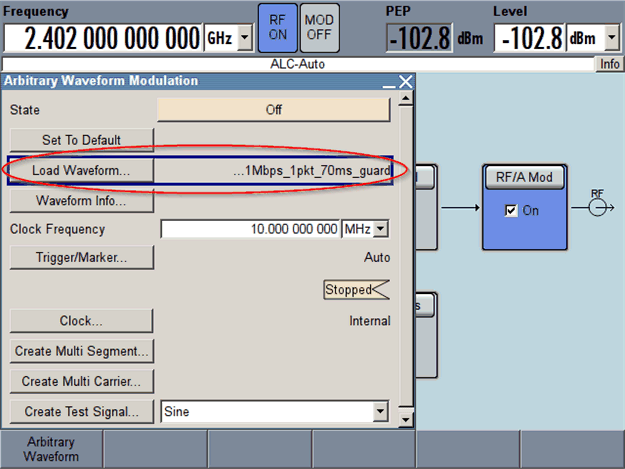Screen dimensions: 625x469
Task: Click Create Multi Carrier button
Action: (81, 381)
